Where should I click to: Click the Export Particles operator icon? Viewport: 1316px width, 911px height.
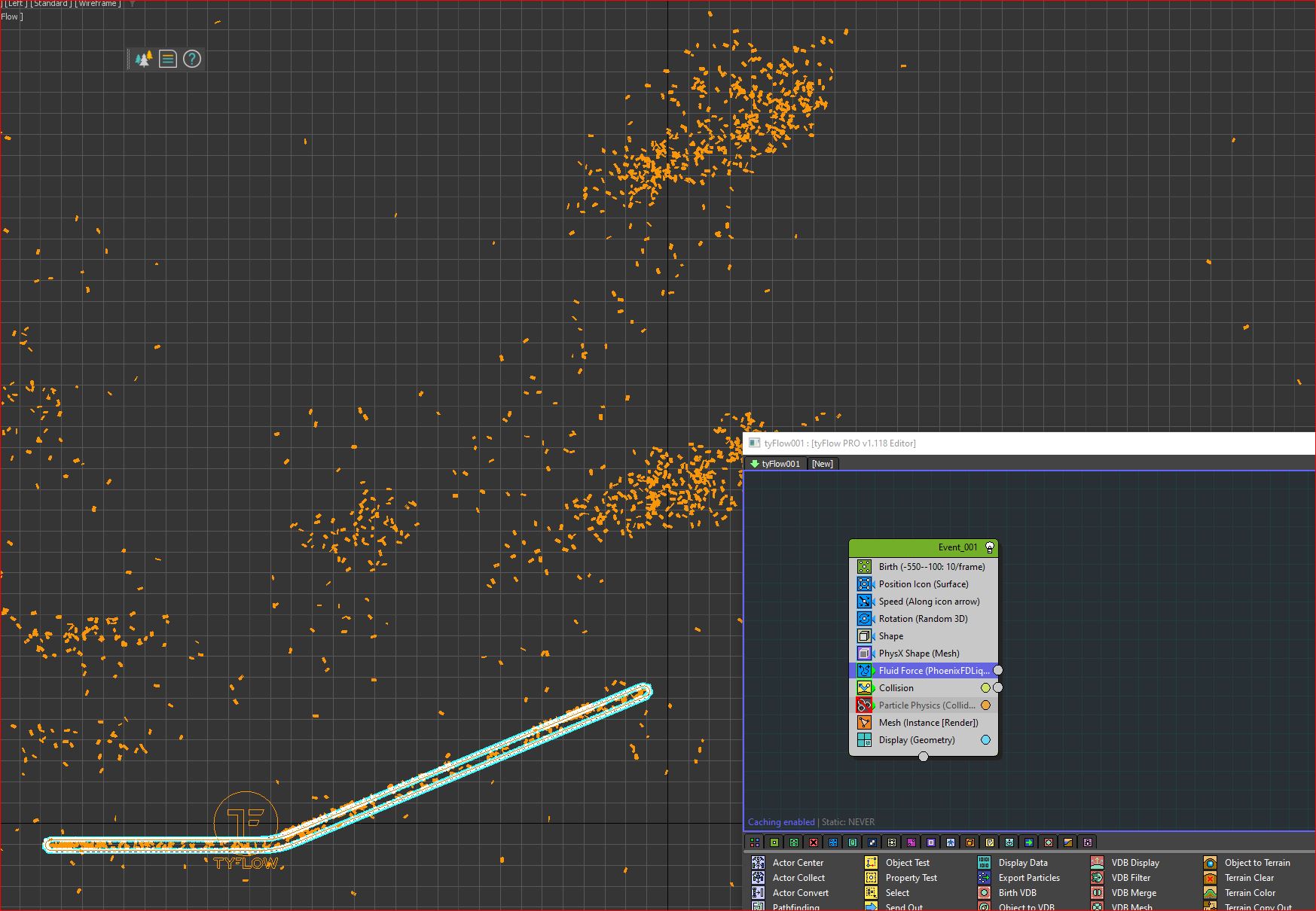pos(985,878)
